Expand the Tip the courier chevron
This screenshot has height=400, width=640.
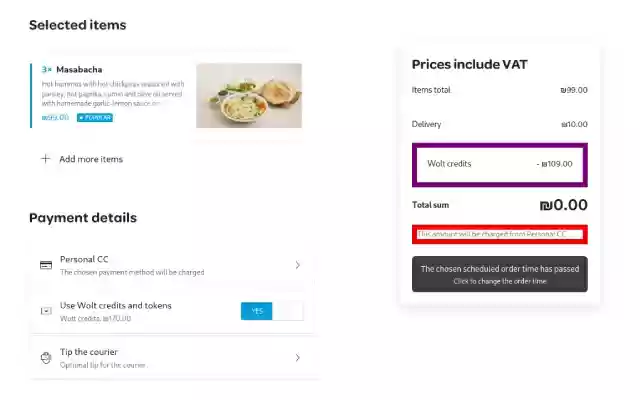297,357
